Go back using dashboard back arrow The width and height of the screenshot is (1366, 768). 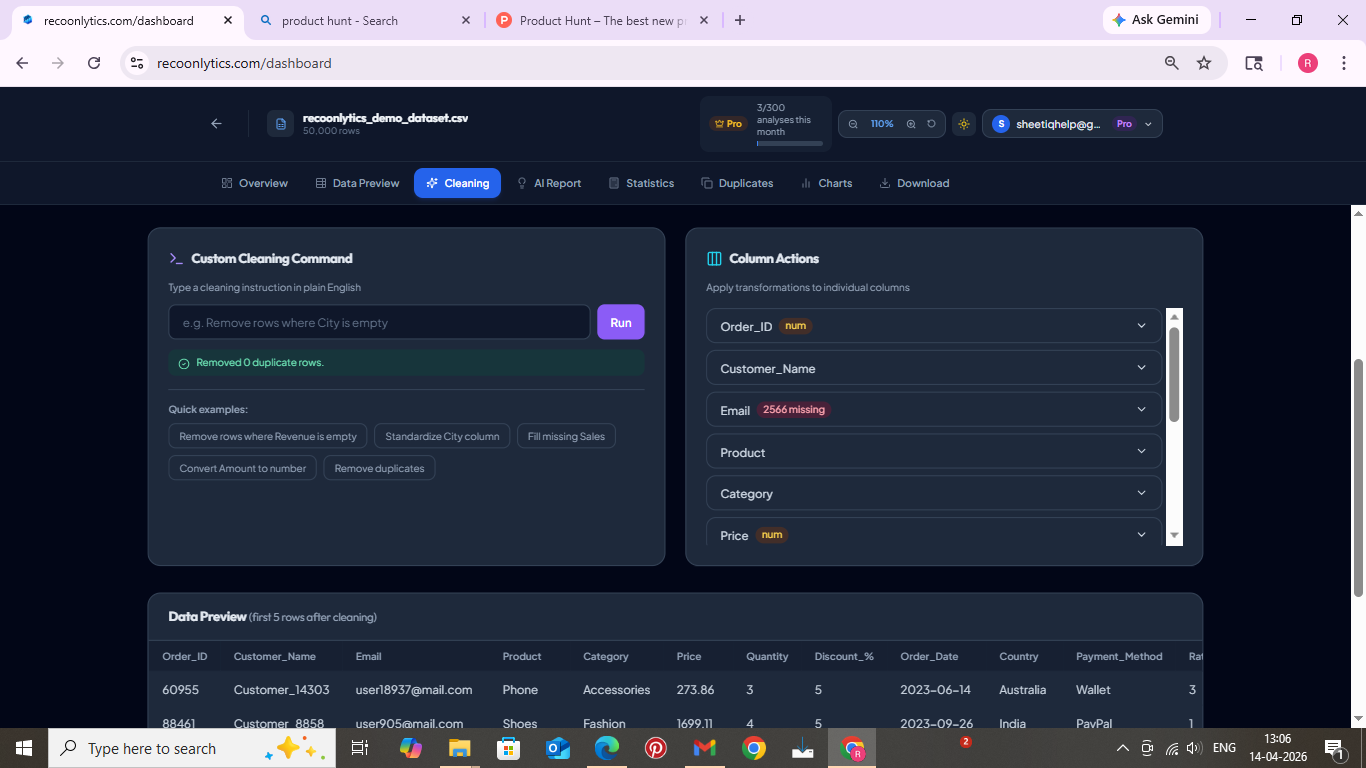pyautogui.click(x=216, y=124)
